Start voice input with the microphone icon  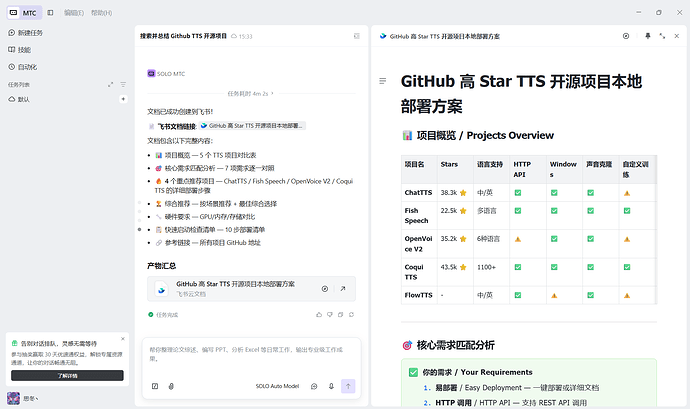pos(331,386)
